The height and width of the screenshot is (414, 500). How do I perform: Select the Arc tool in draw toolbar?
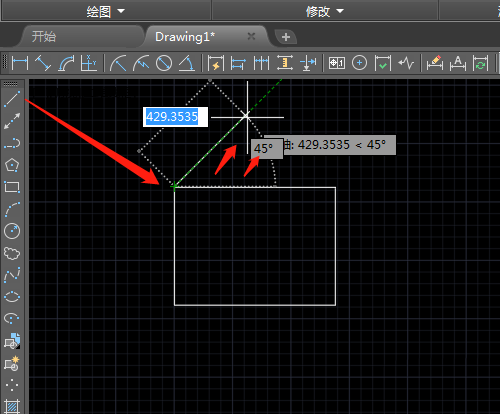coord(12,209)
